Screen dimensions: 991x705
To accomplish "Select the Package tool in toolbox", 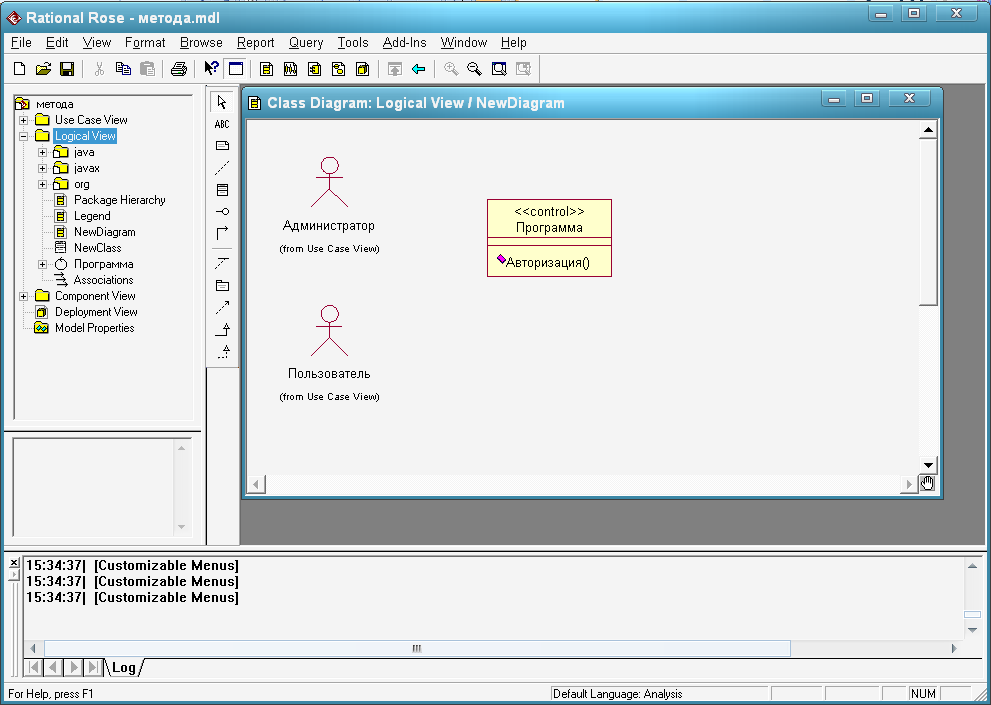I will point(222,285).
